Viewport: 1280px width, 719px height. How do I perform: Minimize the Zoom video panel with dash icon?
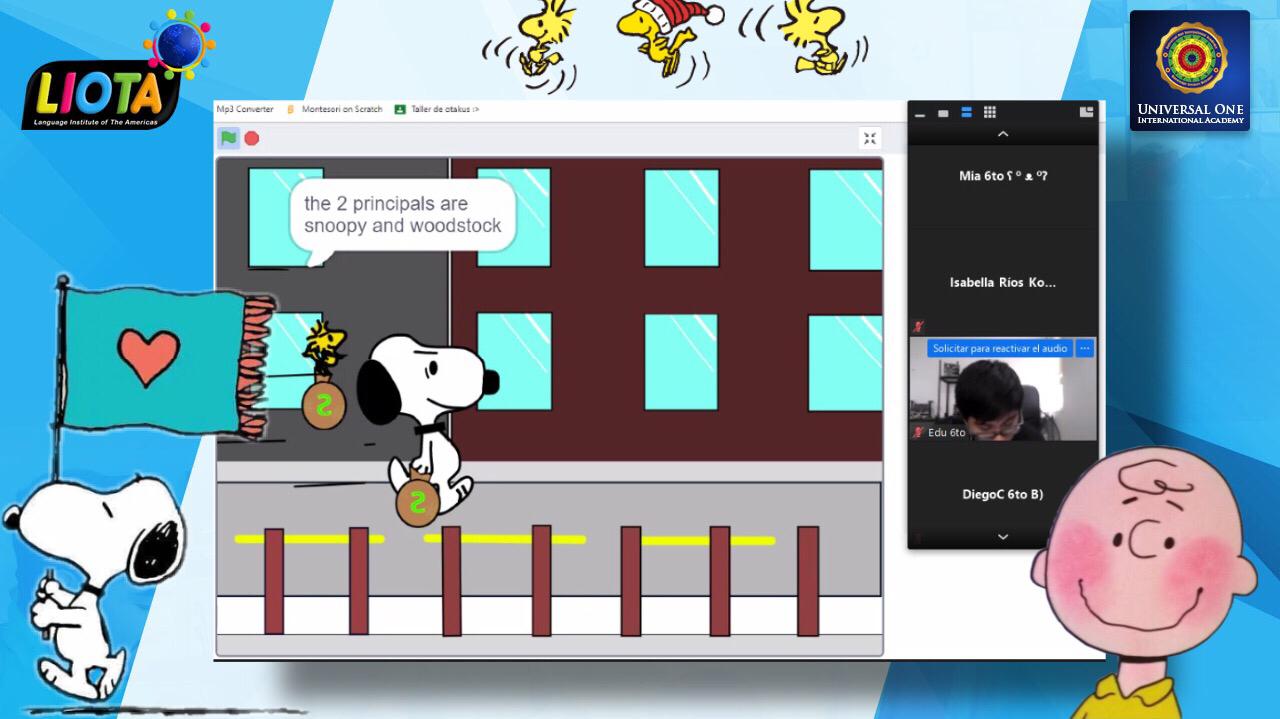pyautogui.click(x=920, y=113)
